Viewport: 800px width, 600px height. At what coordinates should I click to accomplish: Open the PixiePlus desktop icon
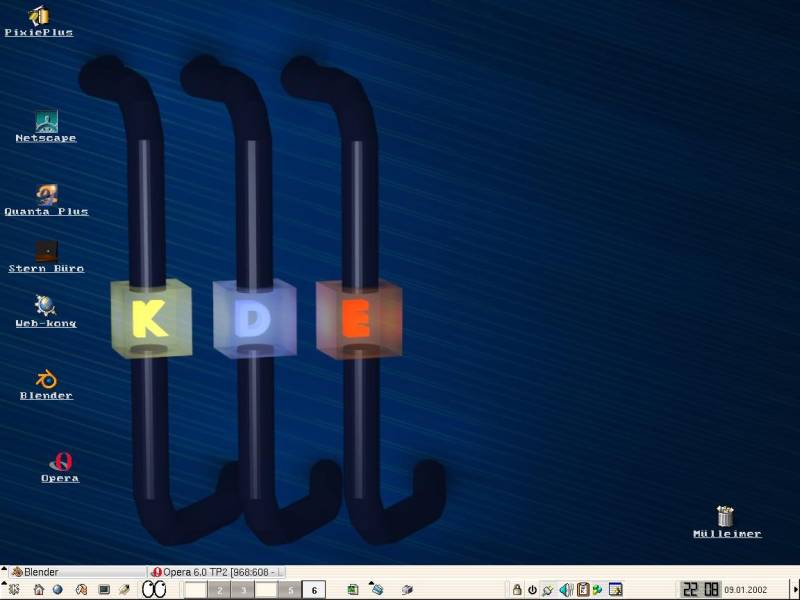click(39, 22)
